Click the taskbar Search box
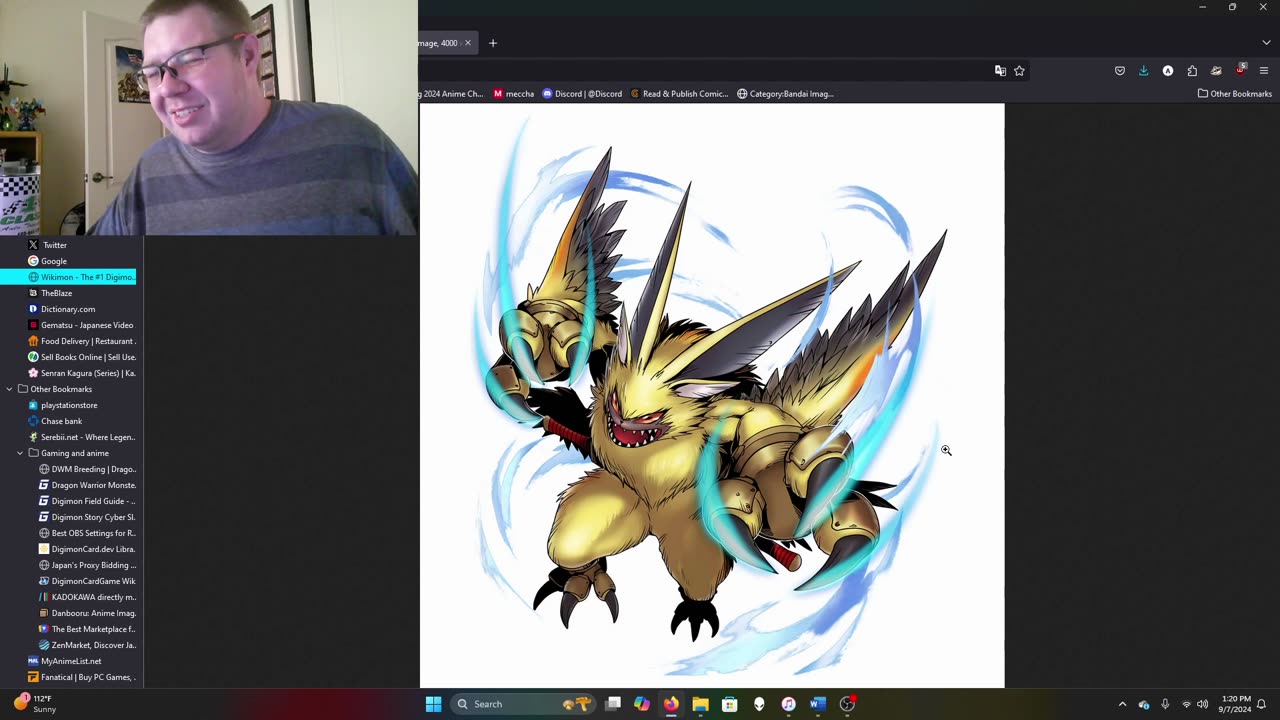1280x720 pixels. pyautogui.click(x=524, y=704)
